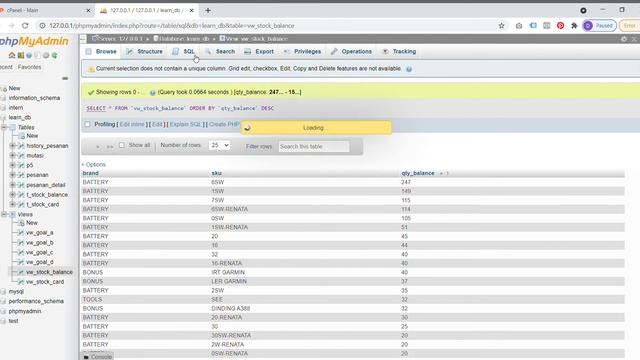The height and width of the screenshot is (360, 640).
Task: Click help icon after unique column warning
Action: (409, 69)
